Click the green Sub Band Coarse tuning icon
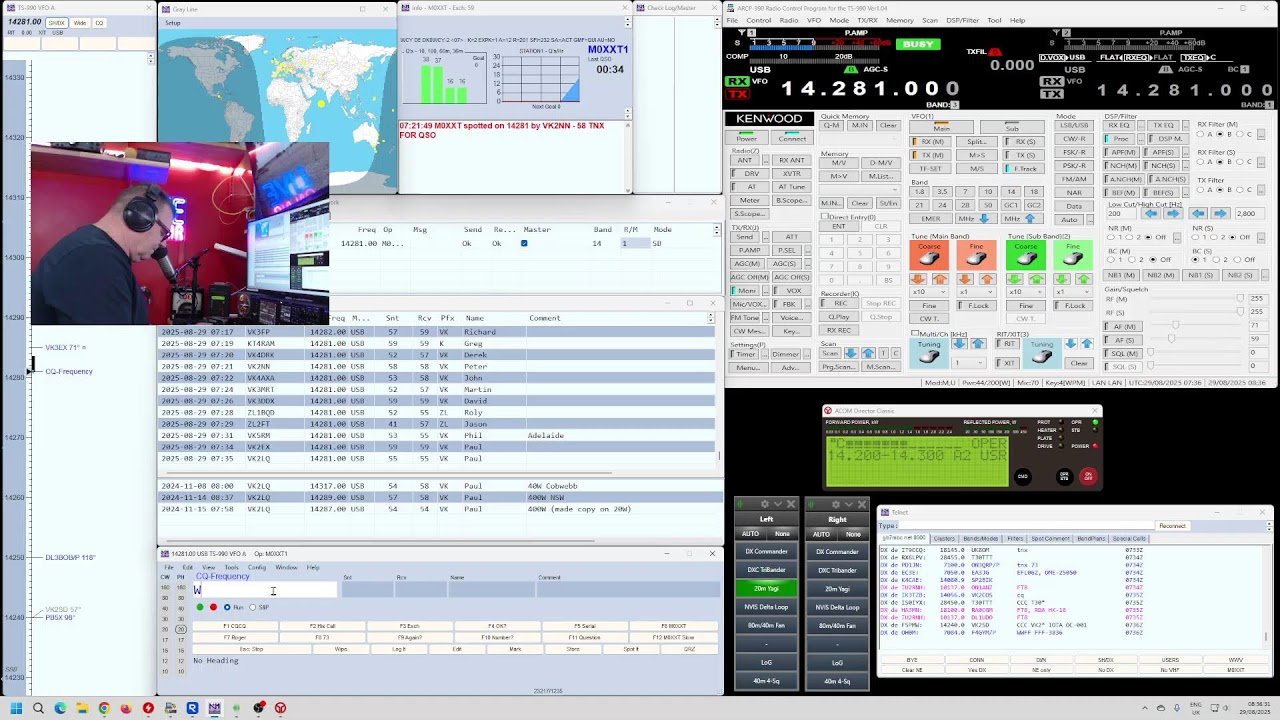This screenshot has height=720, width=1280. point(1026,255)
